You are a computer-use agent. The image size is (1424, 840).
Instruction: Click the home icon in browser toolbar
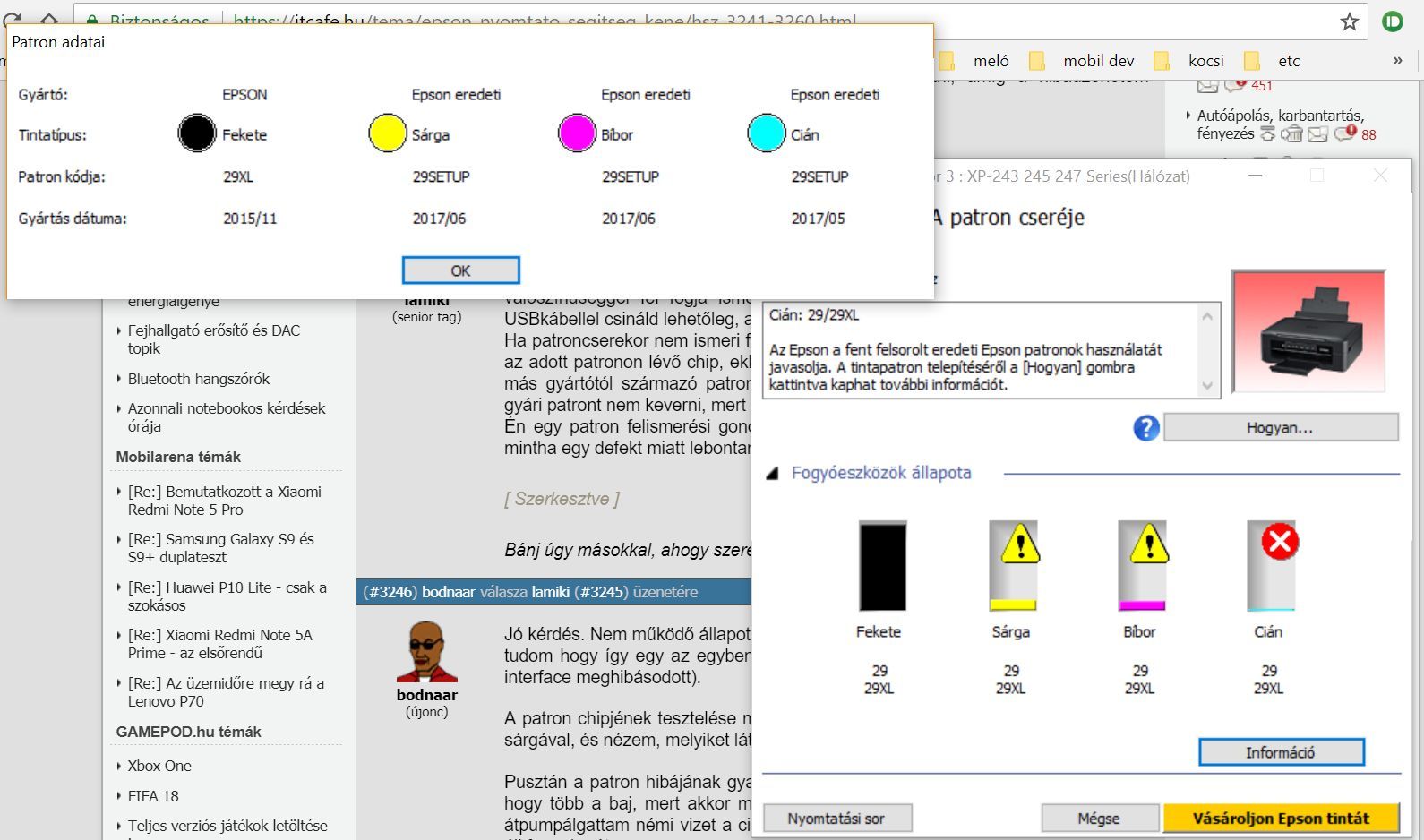click(x=48, y=20)
